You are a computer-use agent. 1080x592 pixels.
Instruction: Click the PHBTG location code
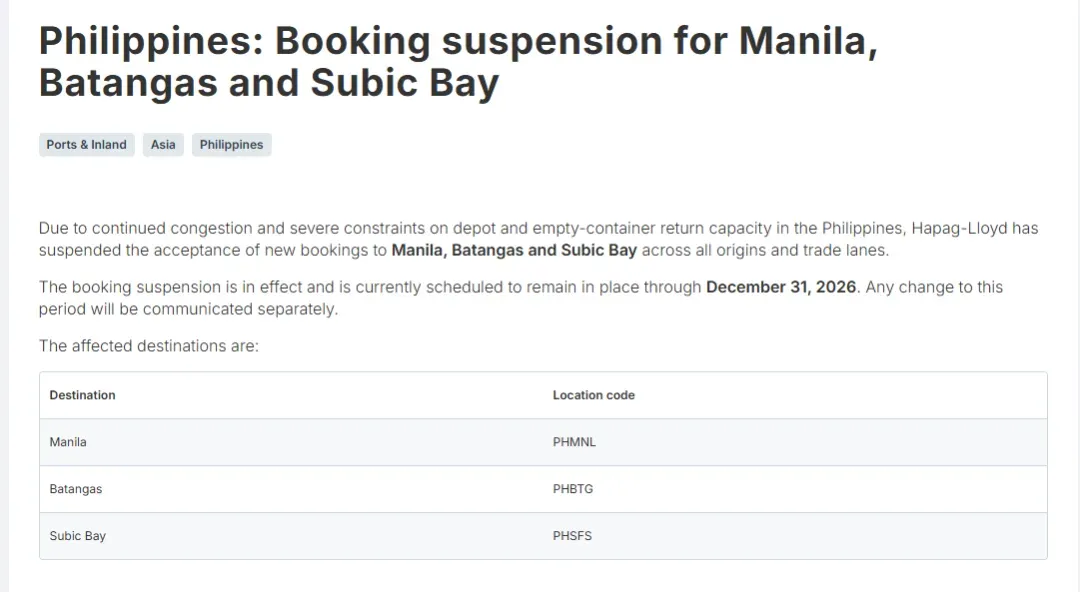tap(573, 489)
